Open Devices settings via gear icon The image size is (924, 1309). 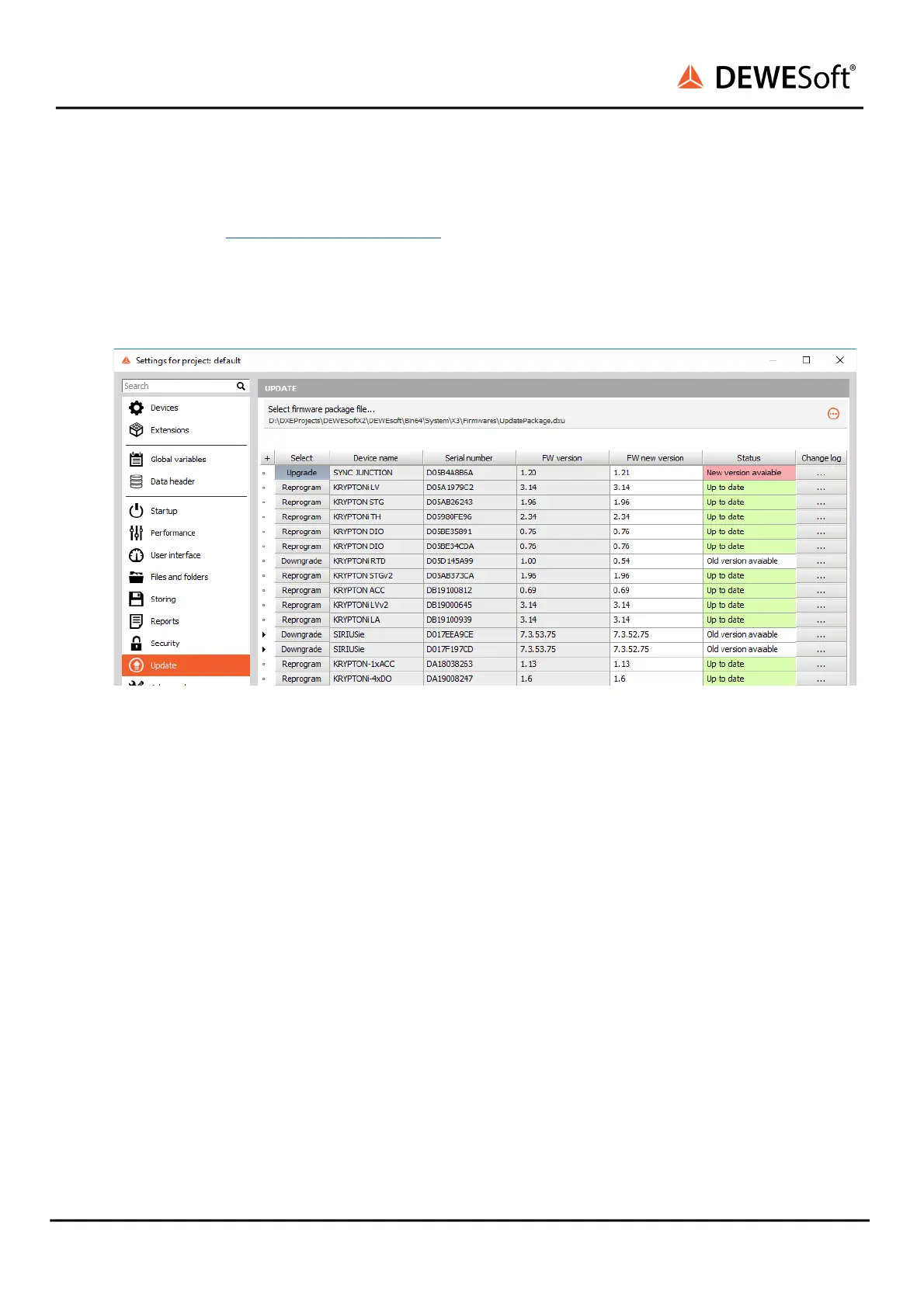137,408
